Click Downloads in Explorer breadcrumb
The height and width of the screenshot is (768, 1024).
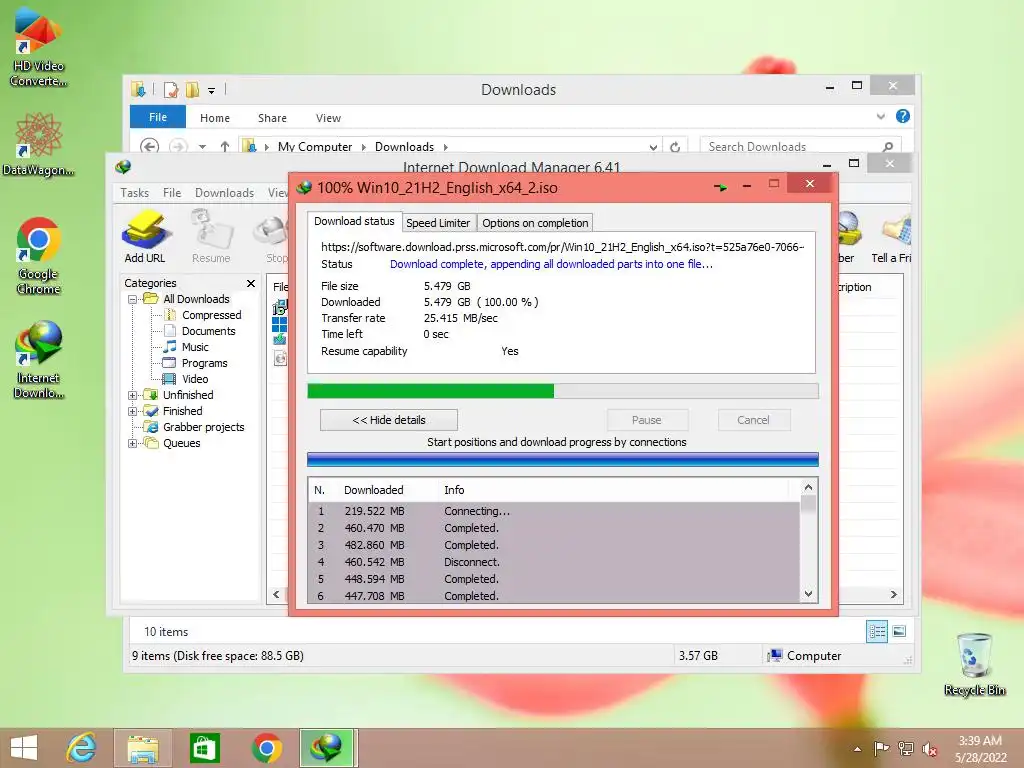tap(404, 147)
